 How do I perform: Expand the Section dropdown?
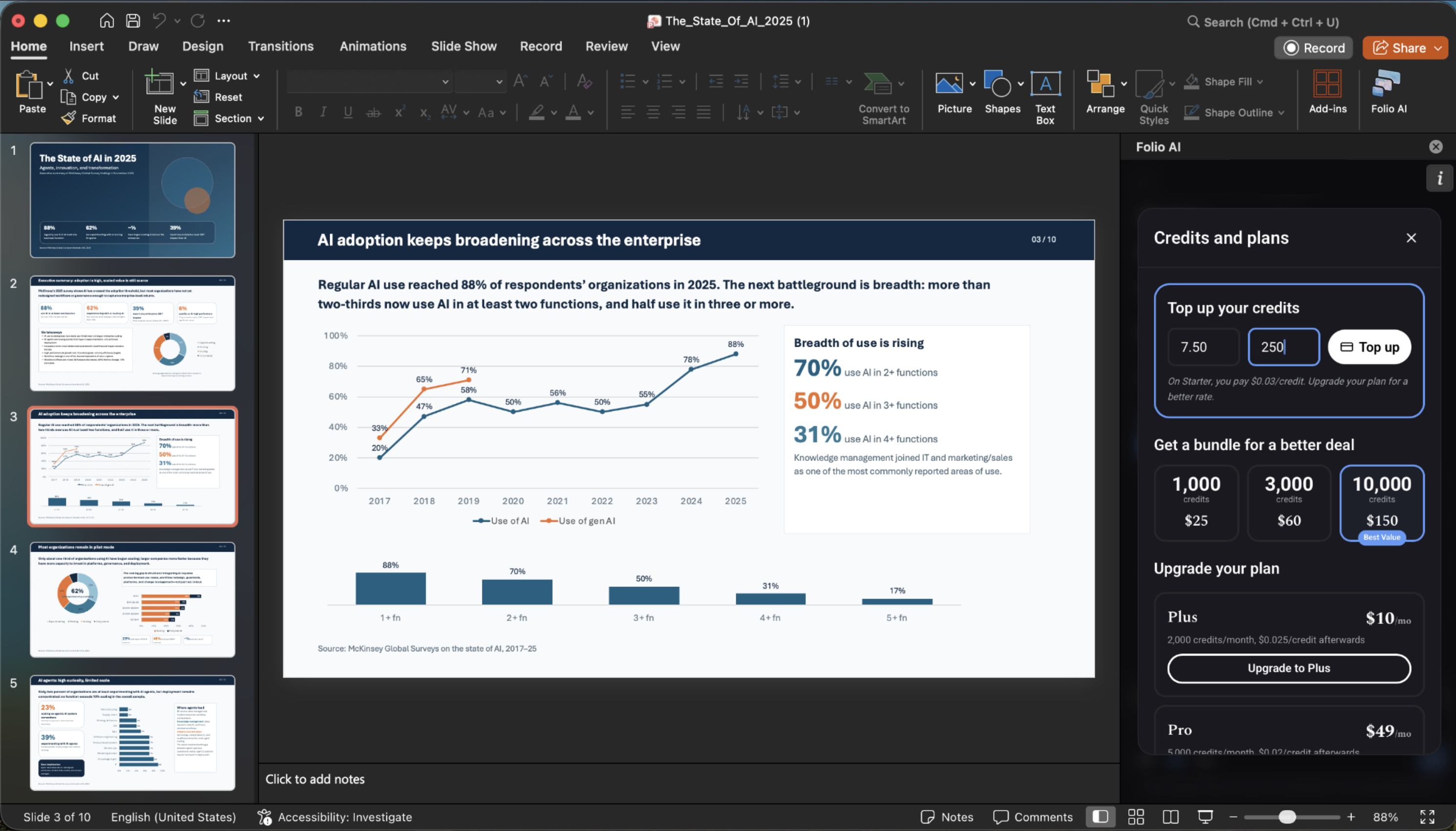(x=261, y=119)
